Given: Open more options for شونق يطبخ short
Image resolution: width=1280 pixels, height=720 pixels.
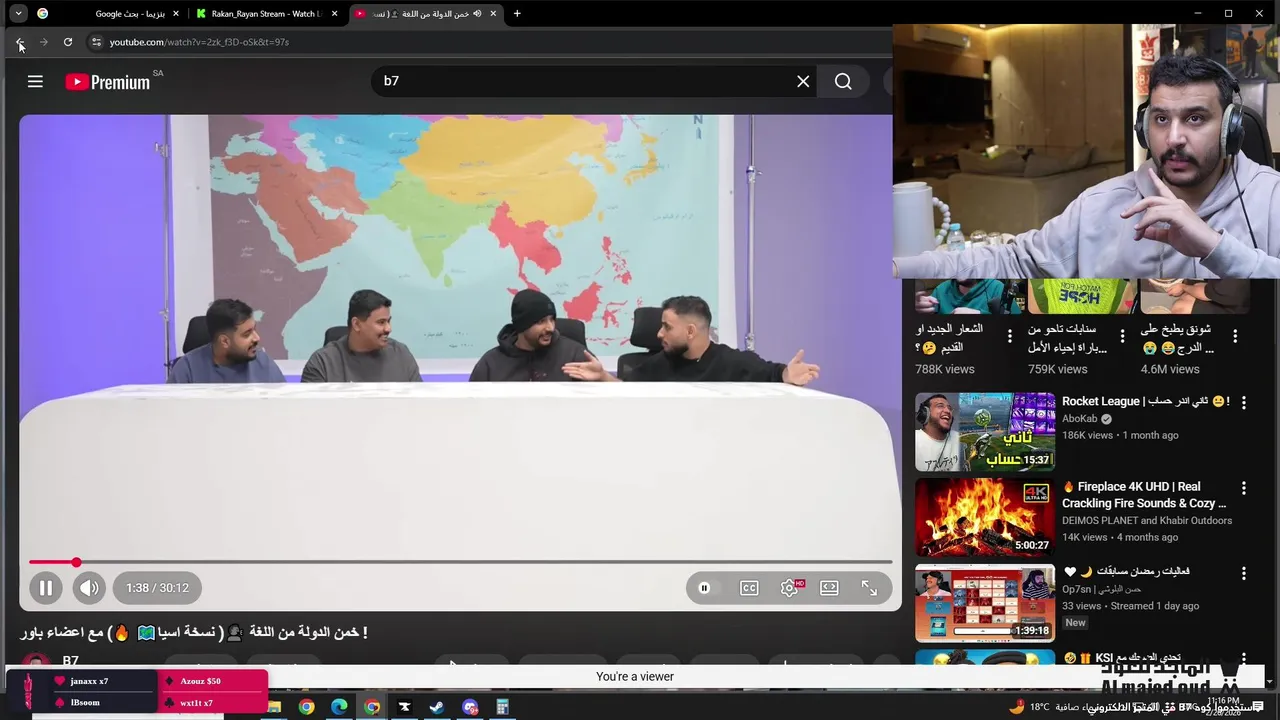Looking at the screenshot, I should point(1235,336).
